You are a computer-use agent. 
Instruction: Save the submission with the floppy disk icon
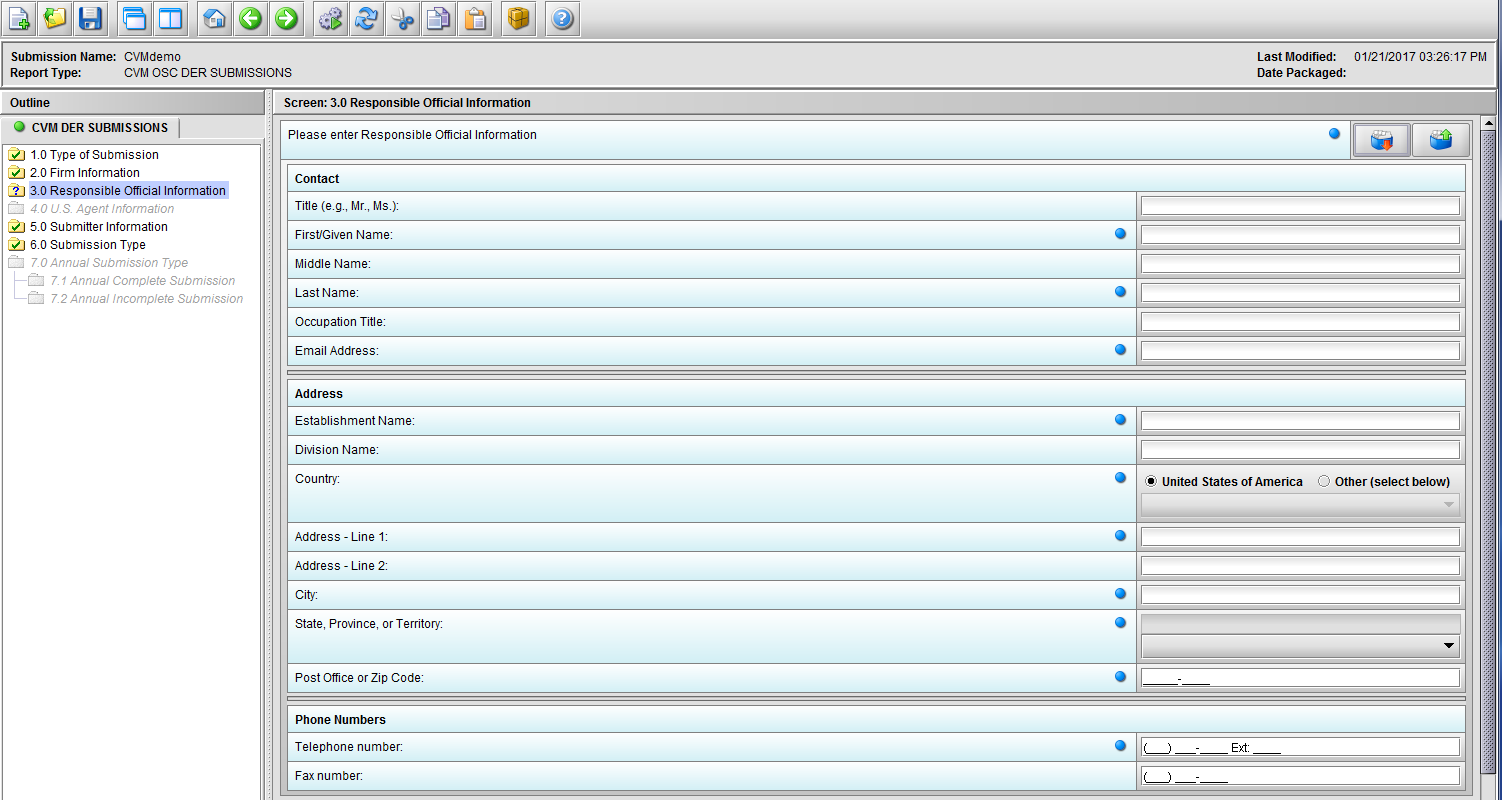91,18
